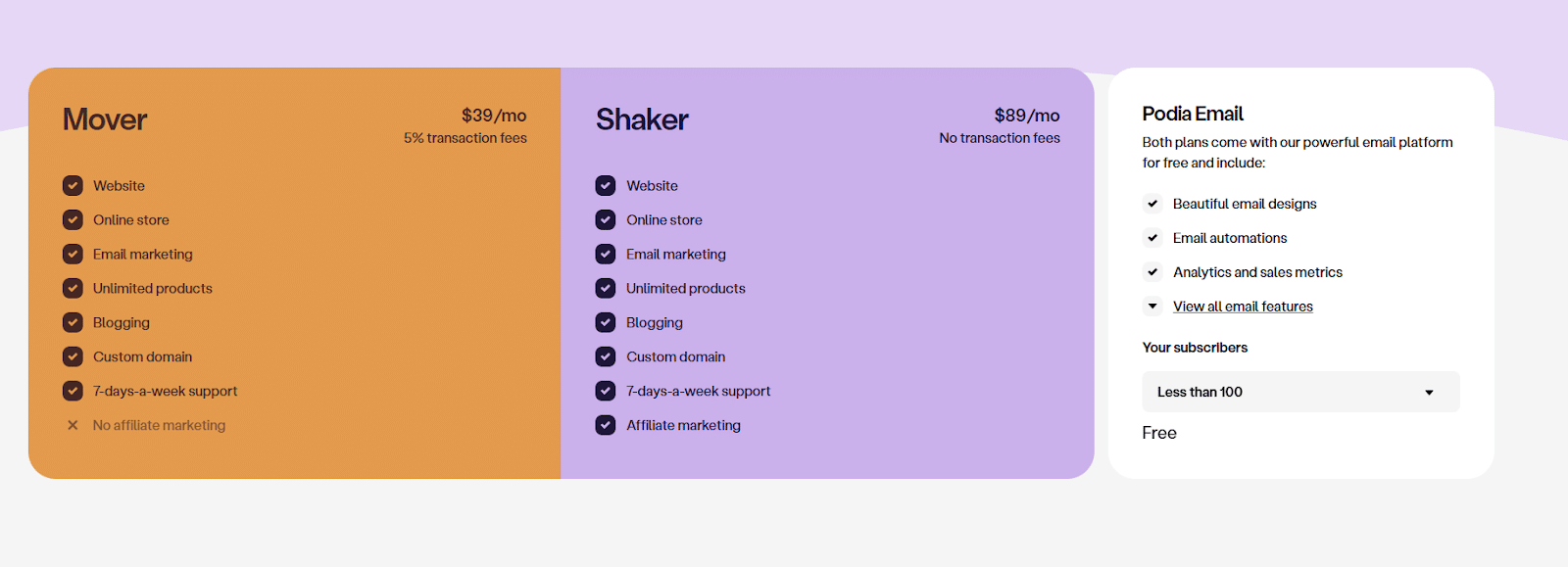Click Mover's Custom domain checkmark icon
Viewport: 1568px width, 567px height.
(x=73, y=356)
